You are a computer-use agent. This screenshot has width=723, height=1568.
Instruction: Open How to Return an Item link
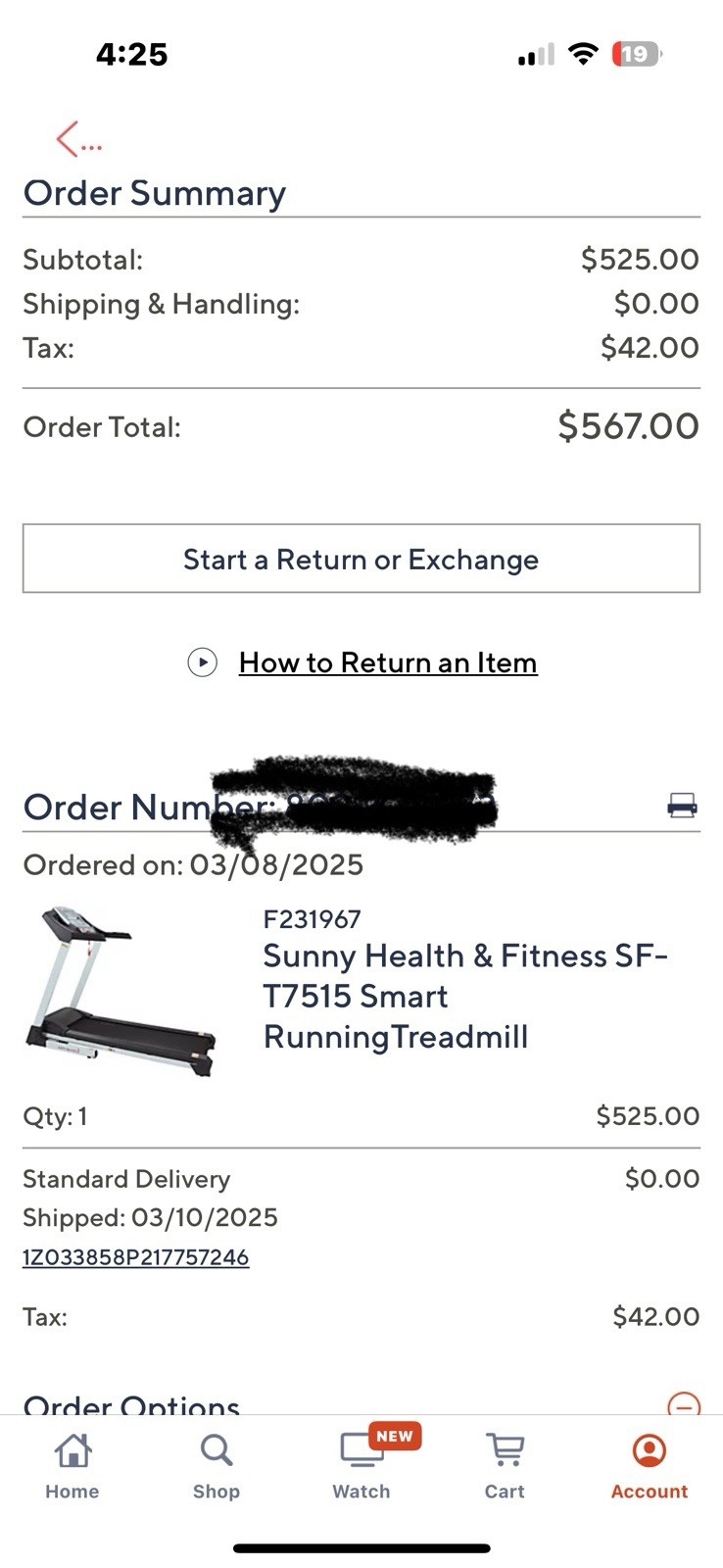click(388, 662)
